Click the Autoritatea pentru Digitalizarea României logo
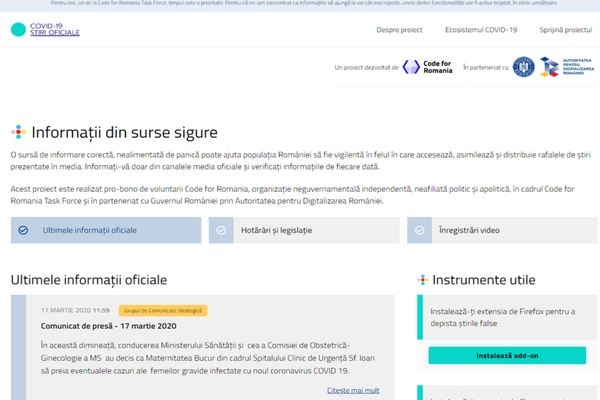600x400 pixels. point(567,67)
